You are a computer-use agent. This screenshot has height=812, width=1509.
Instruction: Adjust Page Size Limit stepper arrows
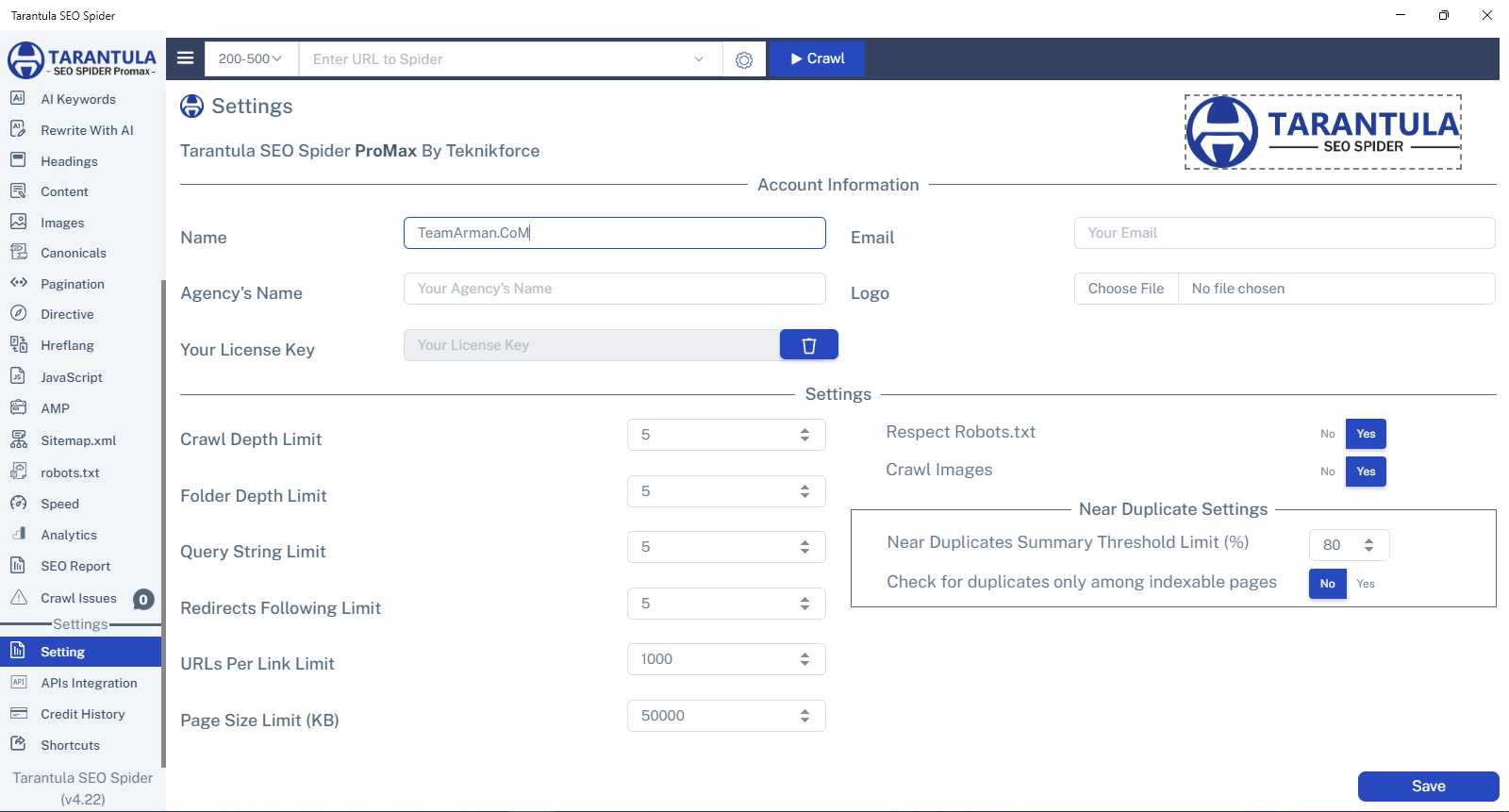804,716
